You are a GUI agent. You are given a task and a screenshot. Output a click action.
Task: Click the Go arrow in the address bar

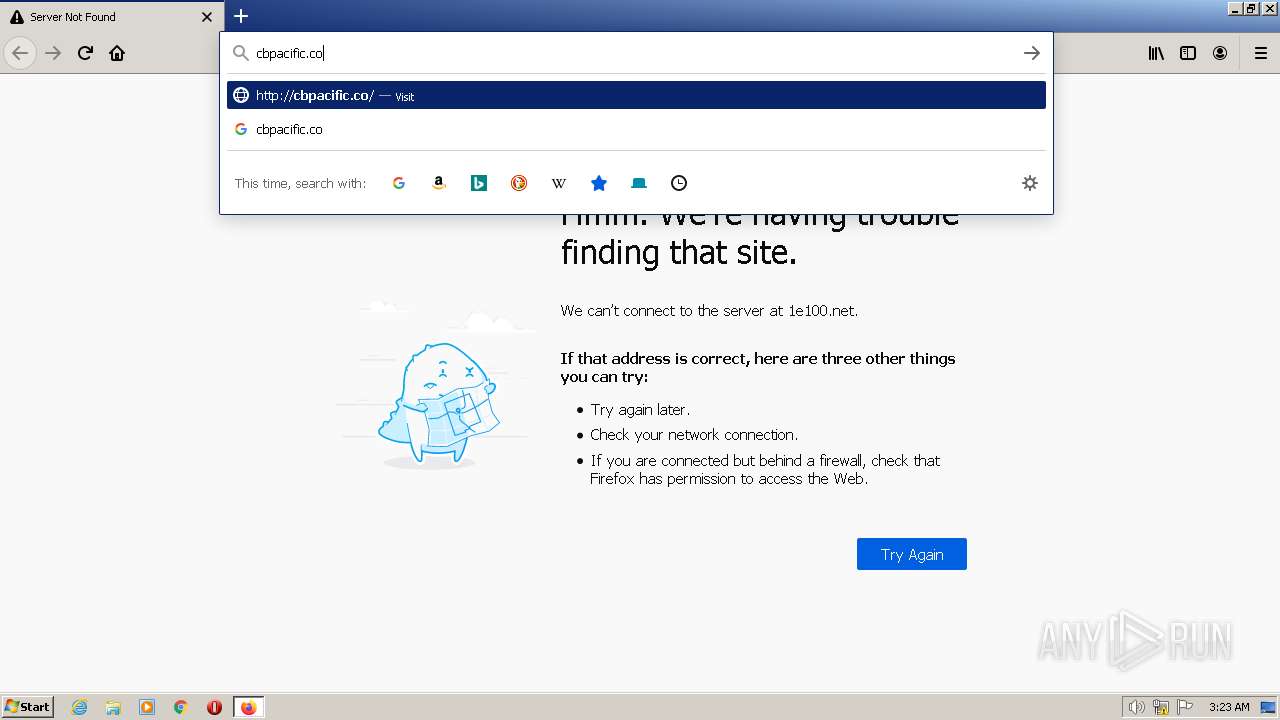click(x=1032, y=53)
